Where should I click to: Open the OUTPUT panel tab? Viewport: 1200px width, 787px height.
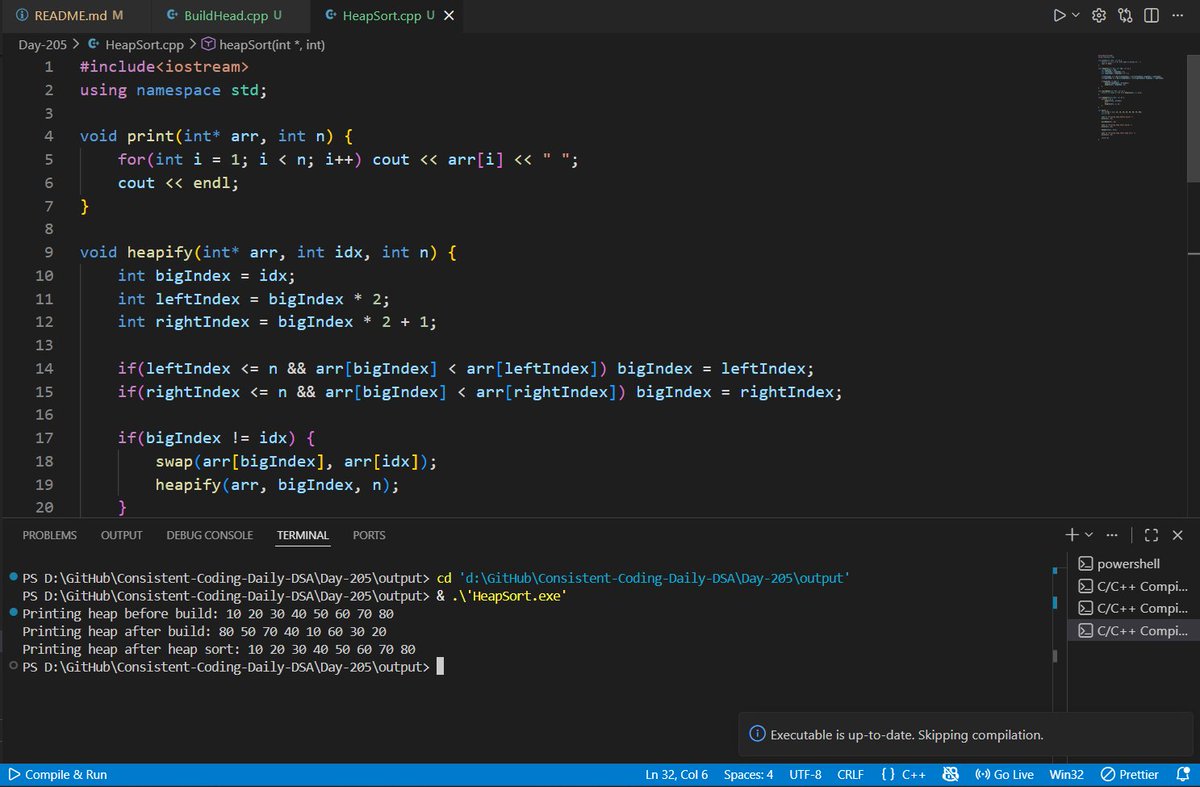point(121,535)
